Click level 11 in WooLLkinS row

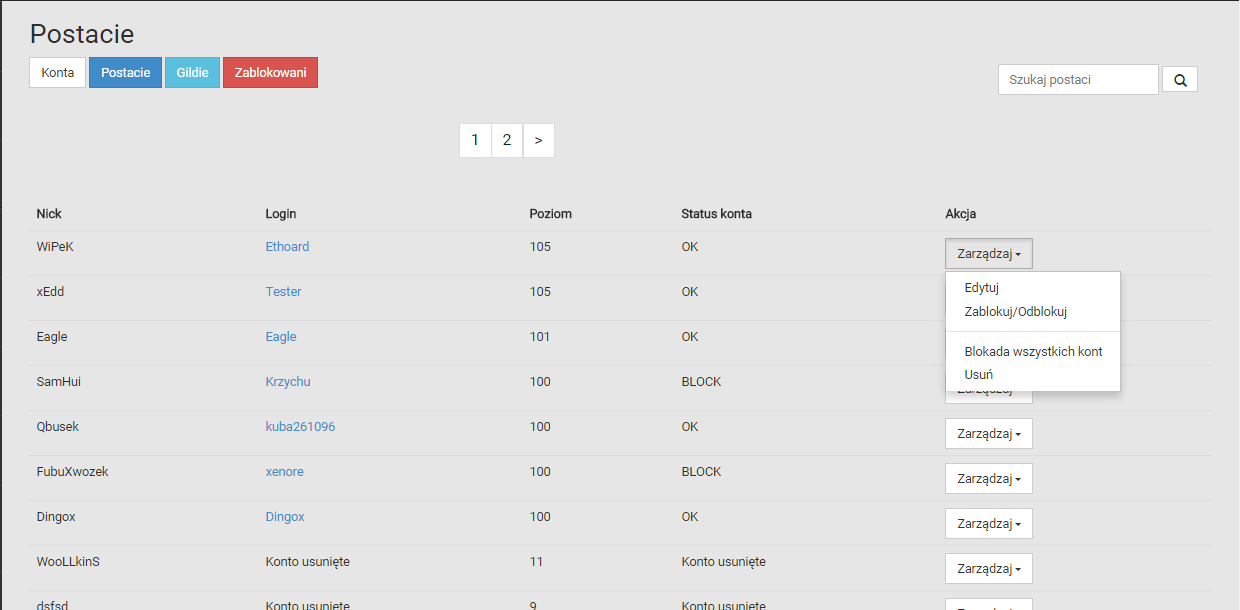tap(536, 562)
